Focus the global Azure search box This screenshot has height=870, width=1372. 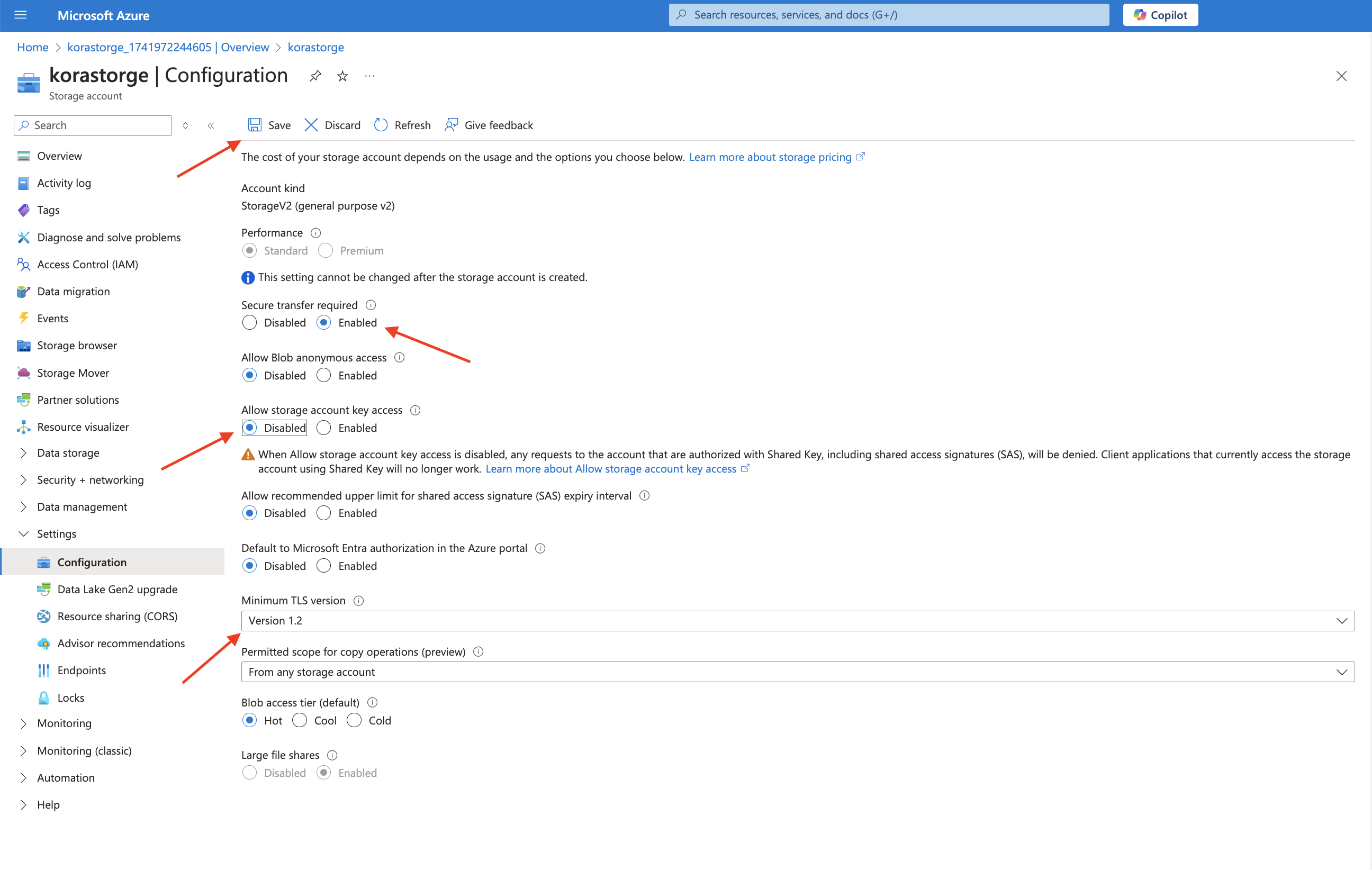tap(889, 15)
